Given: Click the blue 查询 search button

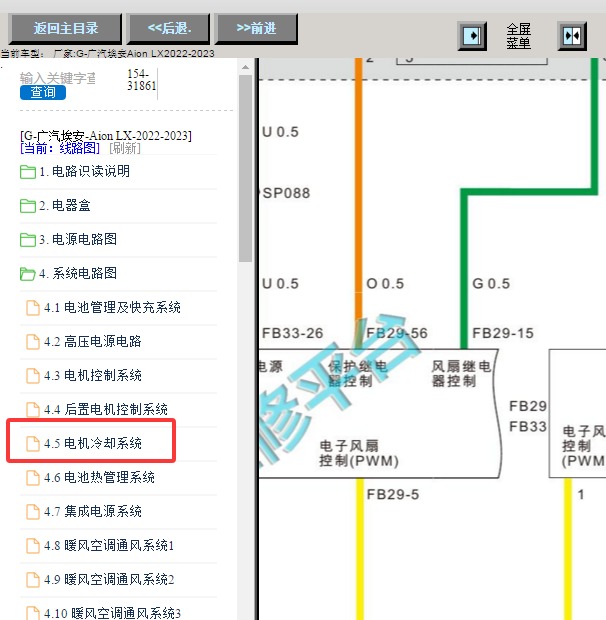Looking at the screenshot, I should (43, 93).
